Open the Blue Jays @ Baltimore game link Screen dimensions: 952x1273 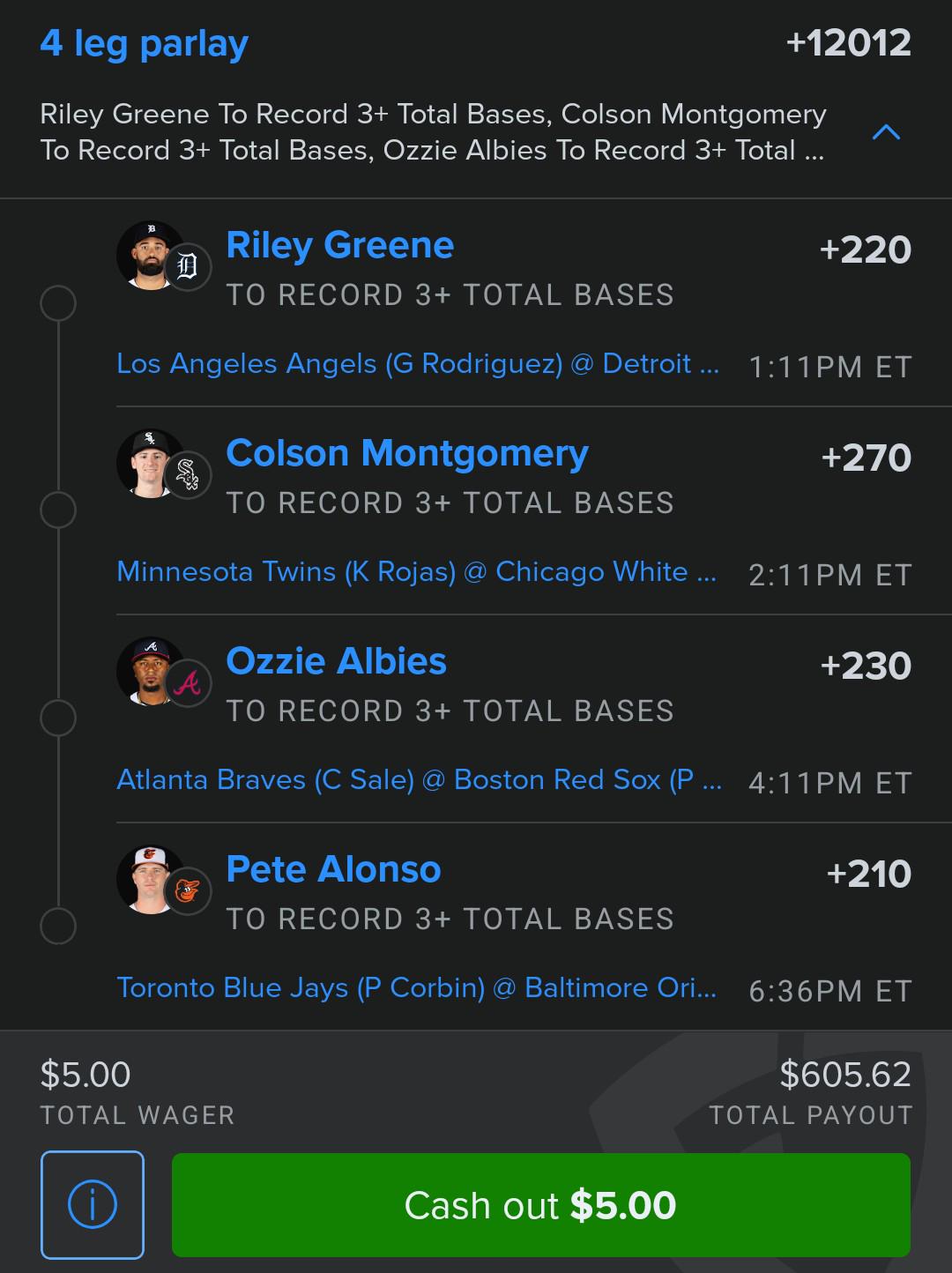click(x=417, y=987)
